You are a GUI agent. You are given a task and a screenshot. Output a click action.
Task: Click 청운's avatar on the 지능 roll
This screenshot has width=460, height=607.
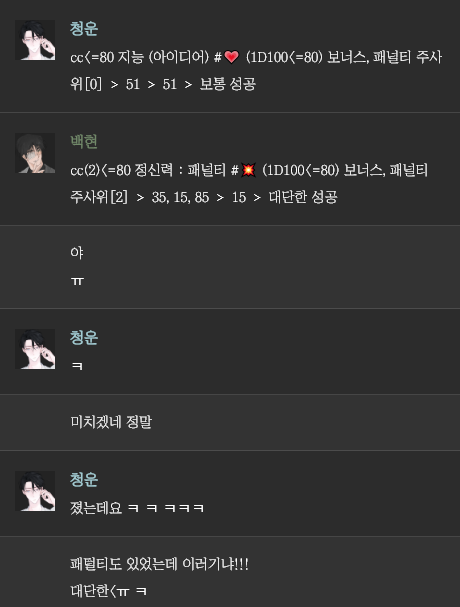[35, 40]
